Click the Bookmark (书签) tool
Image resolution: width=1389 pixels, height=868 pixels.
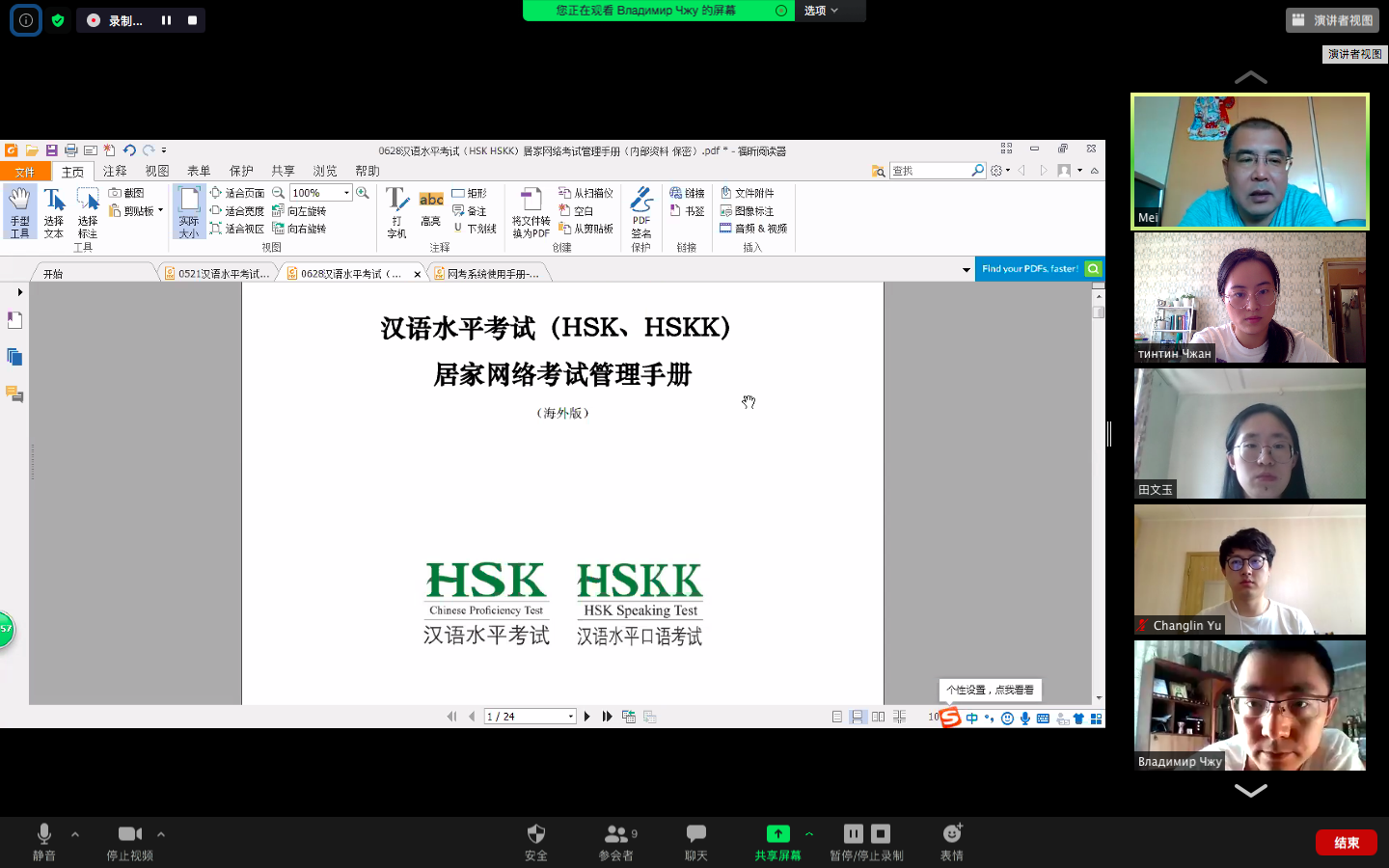(x=688, y=210)
